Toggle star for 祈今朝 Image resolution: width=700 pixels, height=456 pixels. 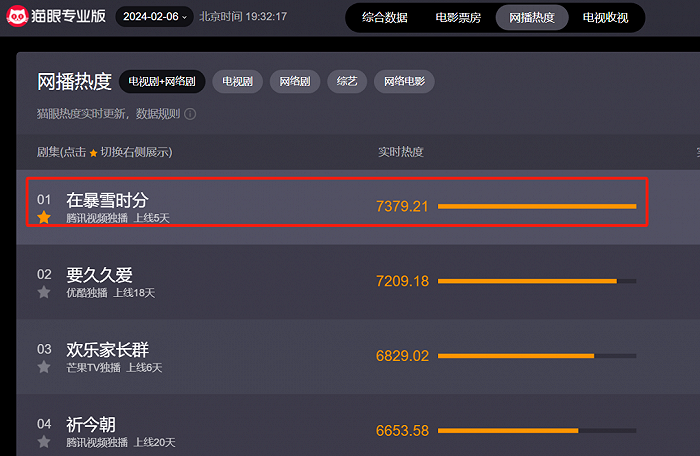click(x=44, y=442)
